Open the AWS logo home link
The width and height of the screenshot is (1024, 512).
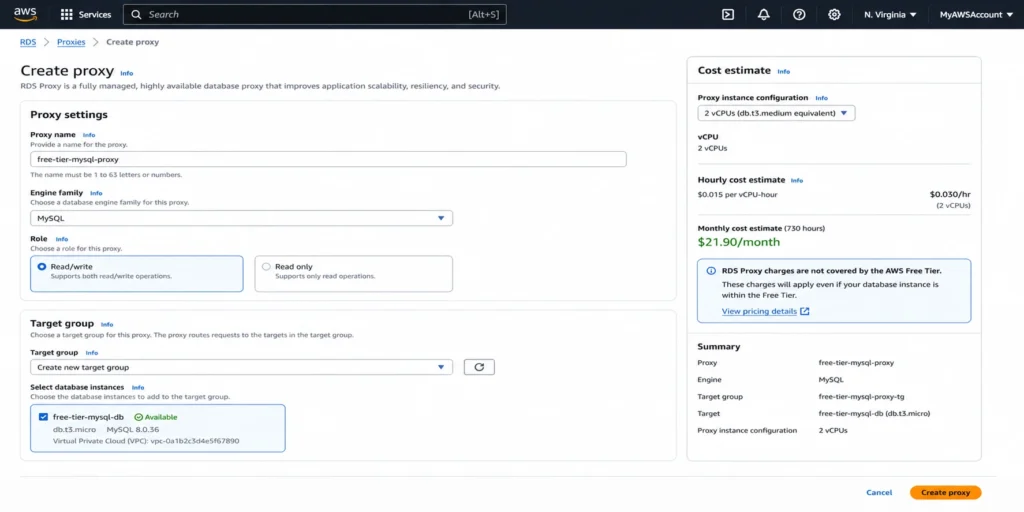tap(24, 14)
